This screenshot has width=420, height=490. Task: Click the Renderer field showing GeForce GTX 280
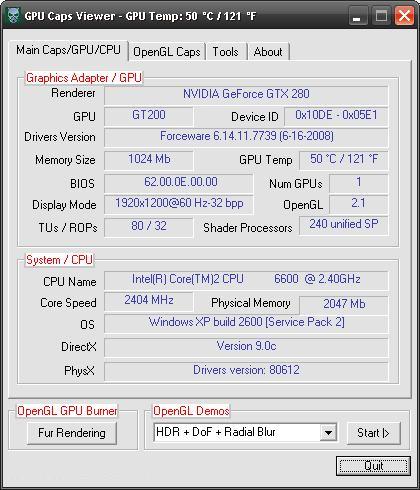(246, 94)
